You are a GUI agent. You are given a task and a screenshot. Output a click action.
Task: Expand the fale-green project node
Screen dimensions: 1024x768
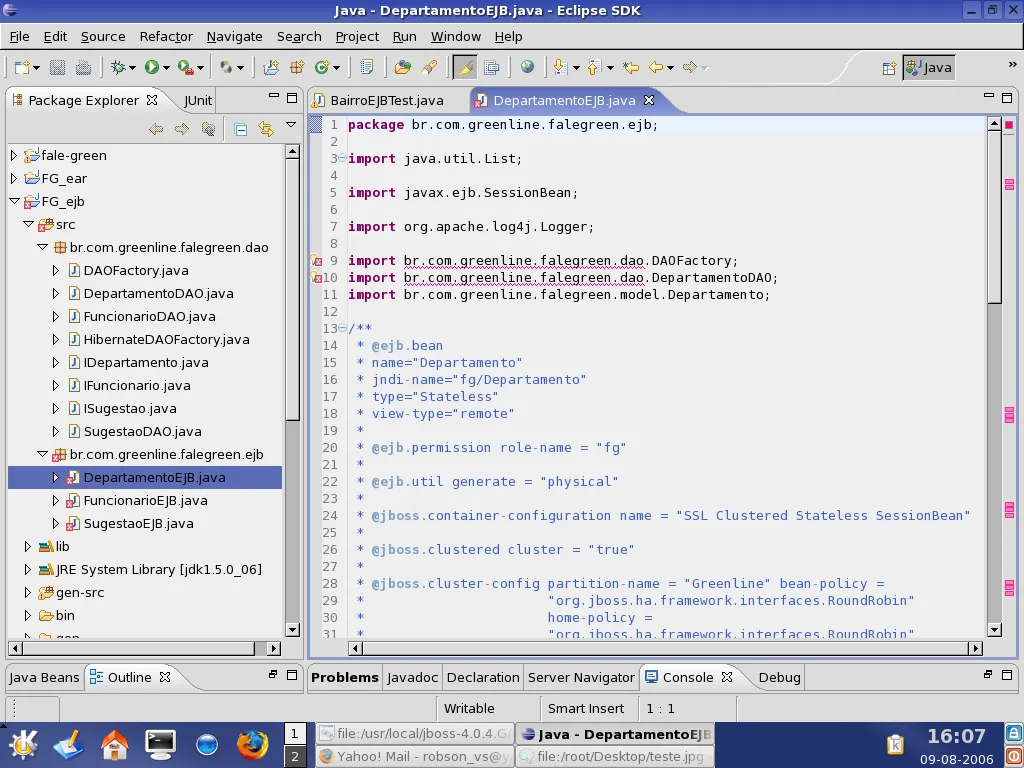[14, 155]
